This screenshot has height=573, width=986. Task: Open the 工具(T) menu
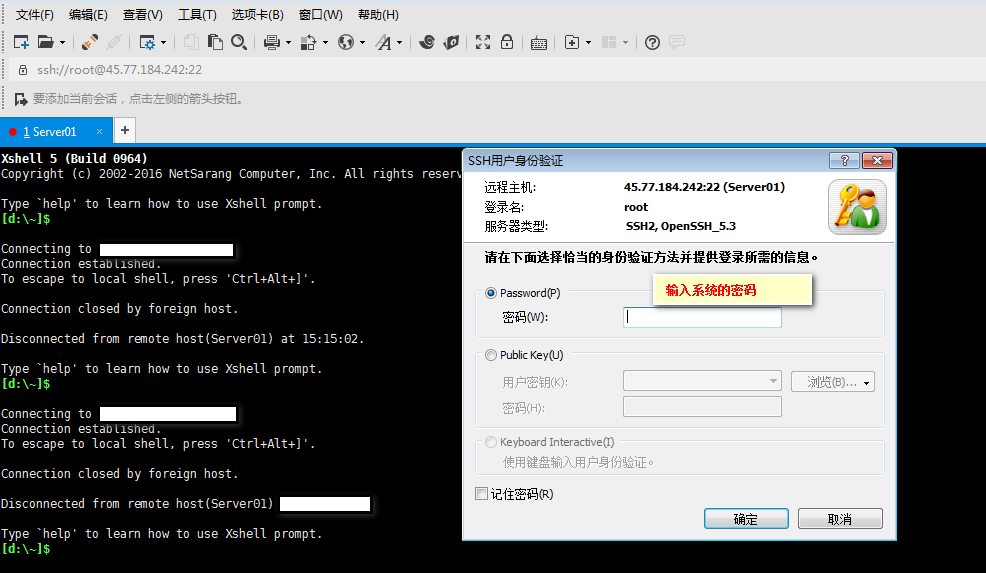click(x=197, y=14)
